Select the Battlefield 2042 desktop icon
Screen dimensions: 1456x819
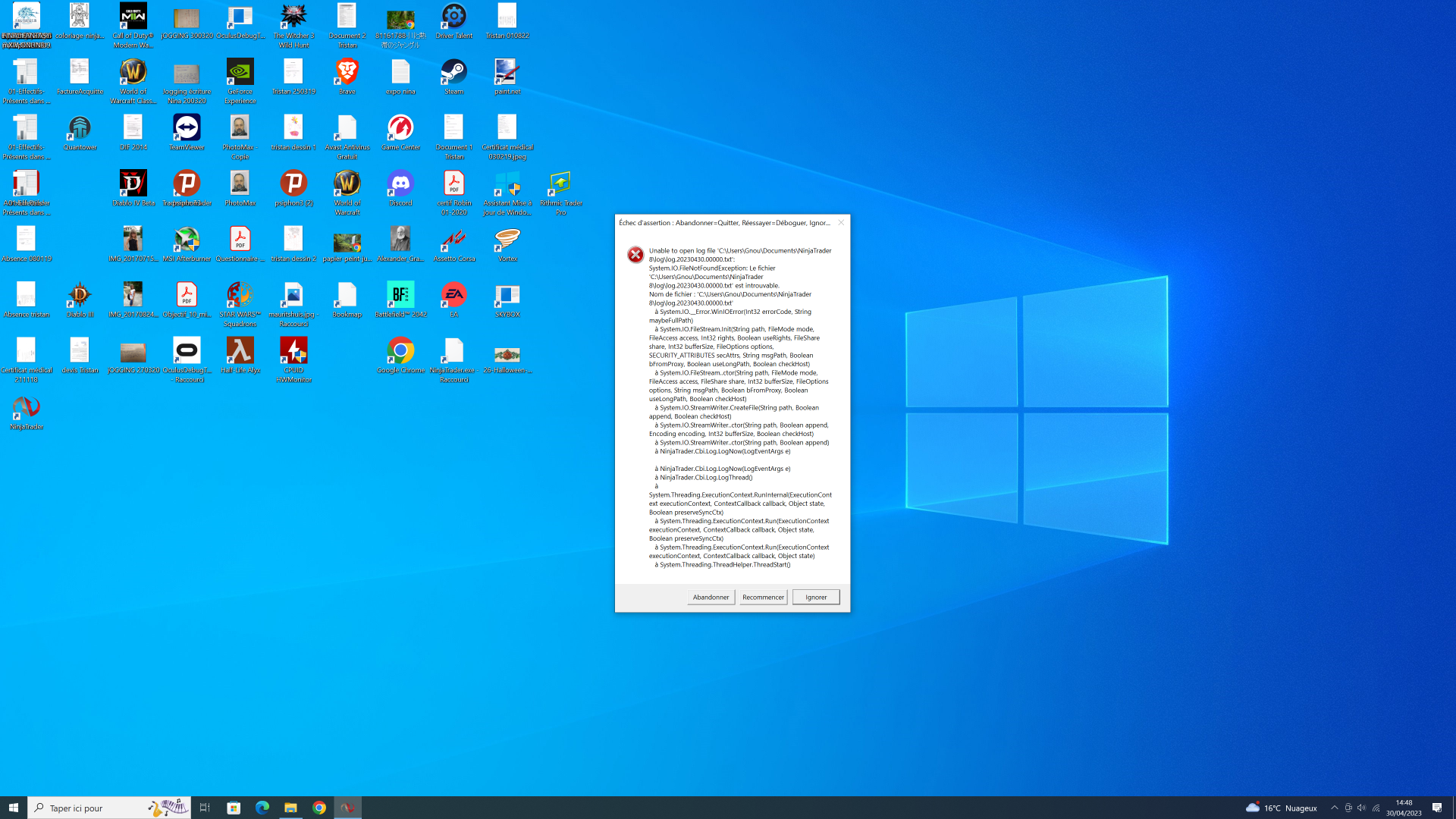[400, 297]
